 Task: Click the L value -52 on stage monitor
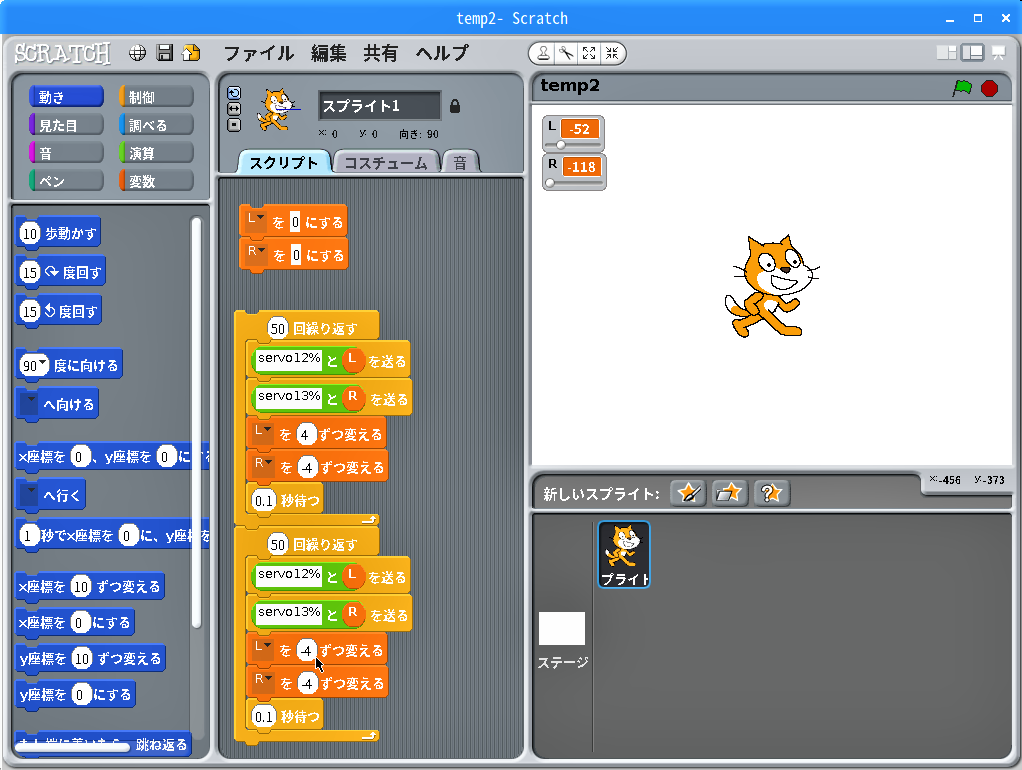579,128
